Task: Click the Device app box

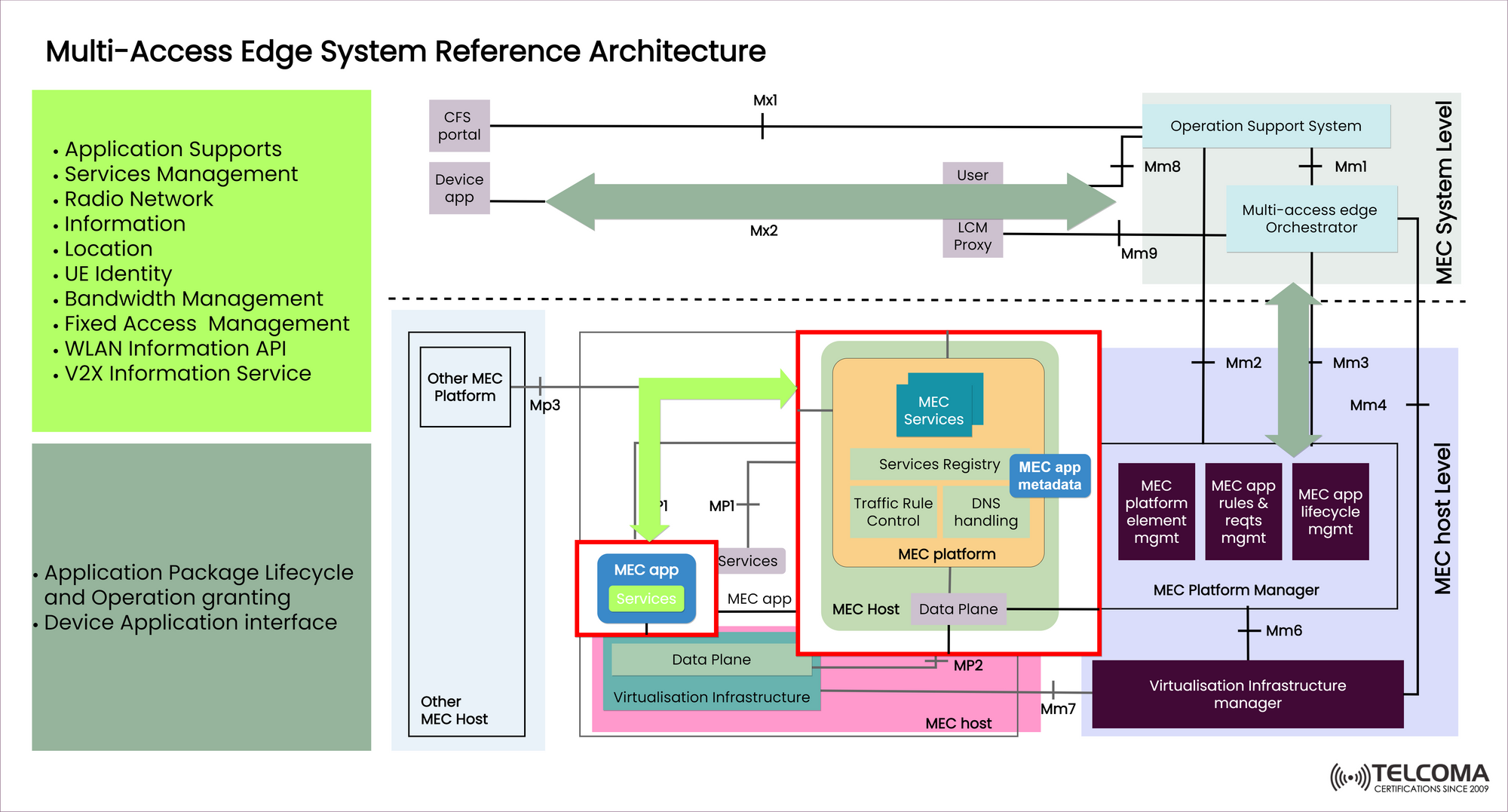Action: pyautogui.click(x=459, y=188)
